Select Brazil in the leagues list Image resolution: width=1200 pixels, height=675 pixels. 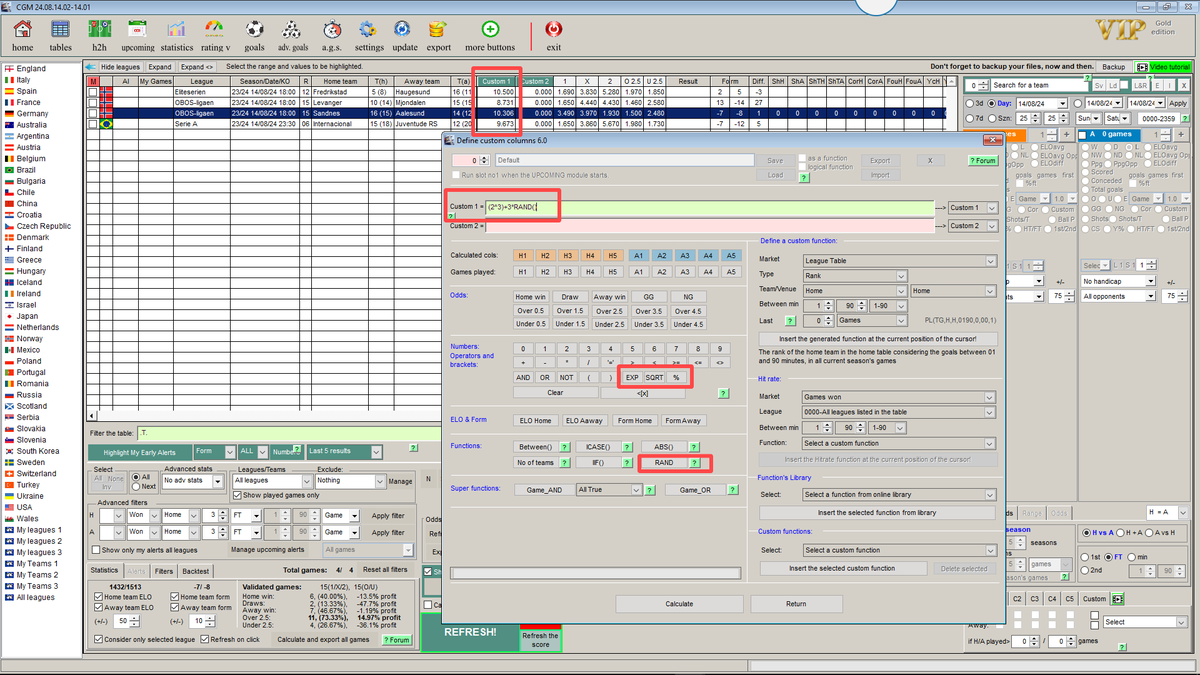coord(25,170)
